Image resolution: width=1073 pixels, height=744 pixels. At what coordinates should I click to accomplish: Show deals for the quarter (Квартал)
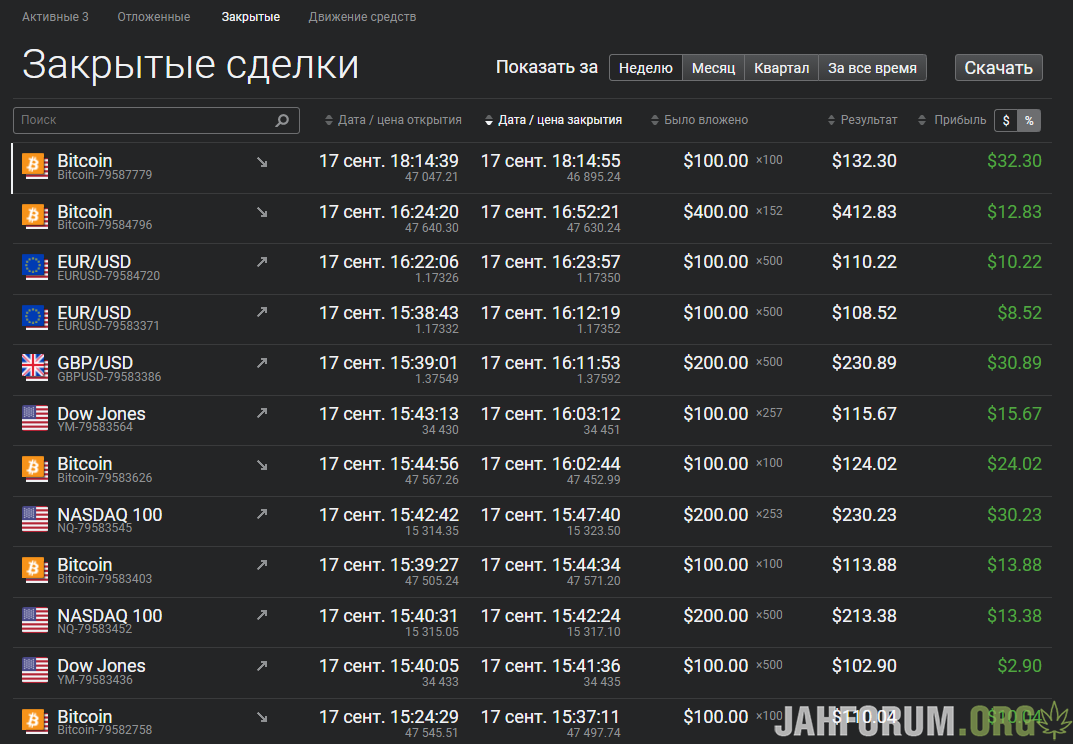(781, 68)
